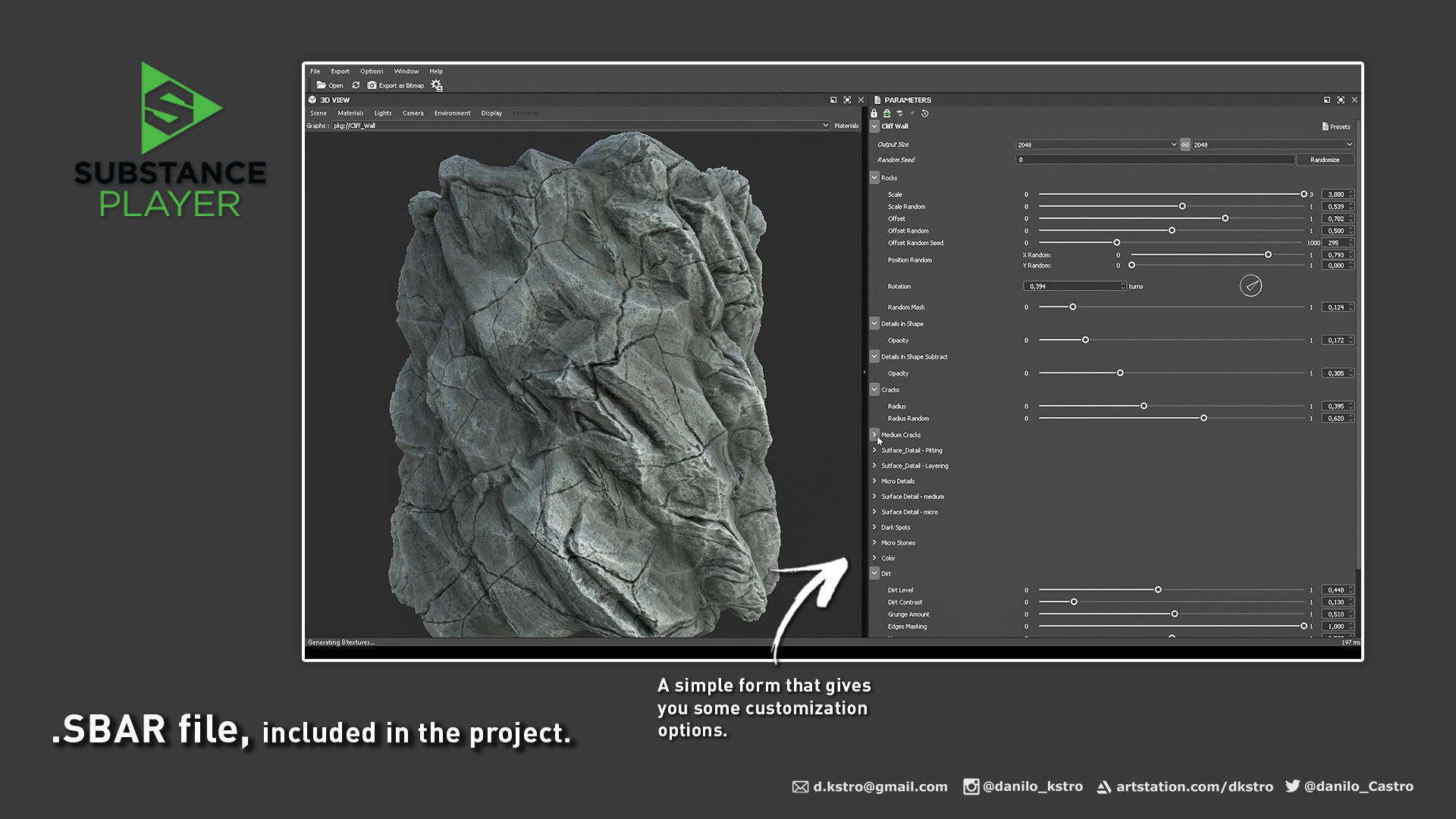The image size is (1456, 819).
Task: Open the Help menu
Action: tap(436, 71)
